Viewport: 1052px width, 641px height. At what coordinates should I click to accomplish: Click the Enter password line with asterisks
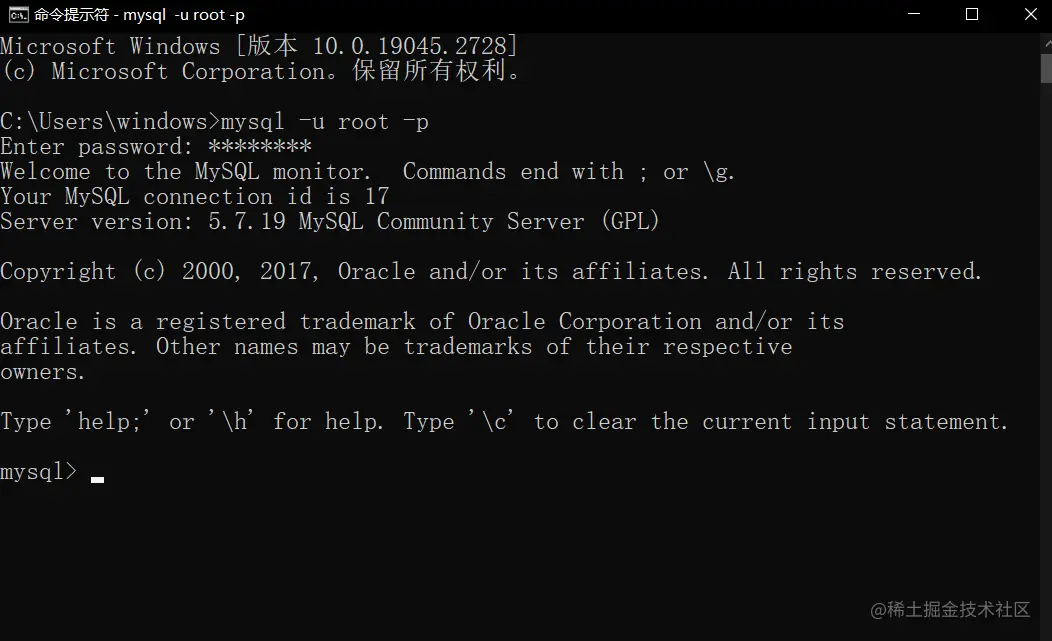pos(155,146)
